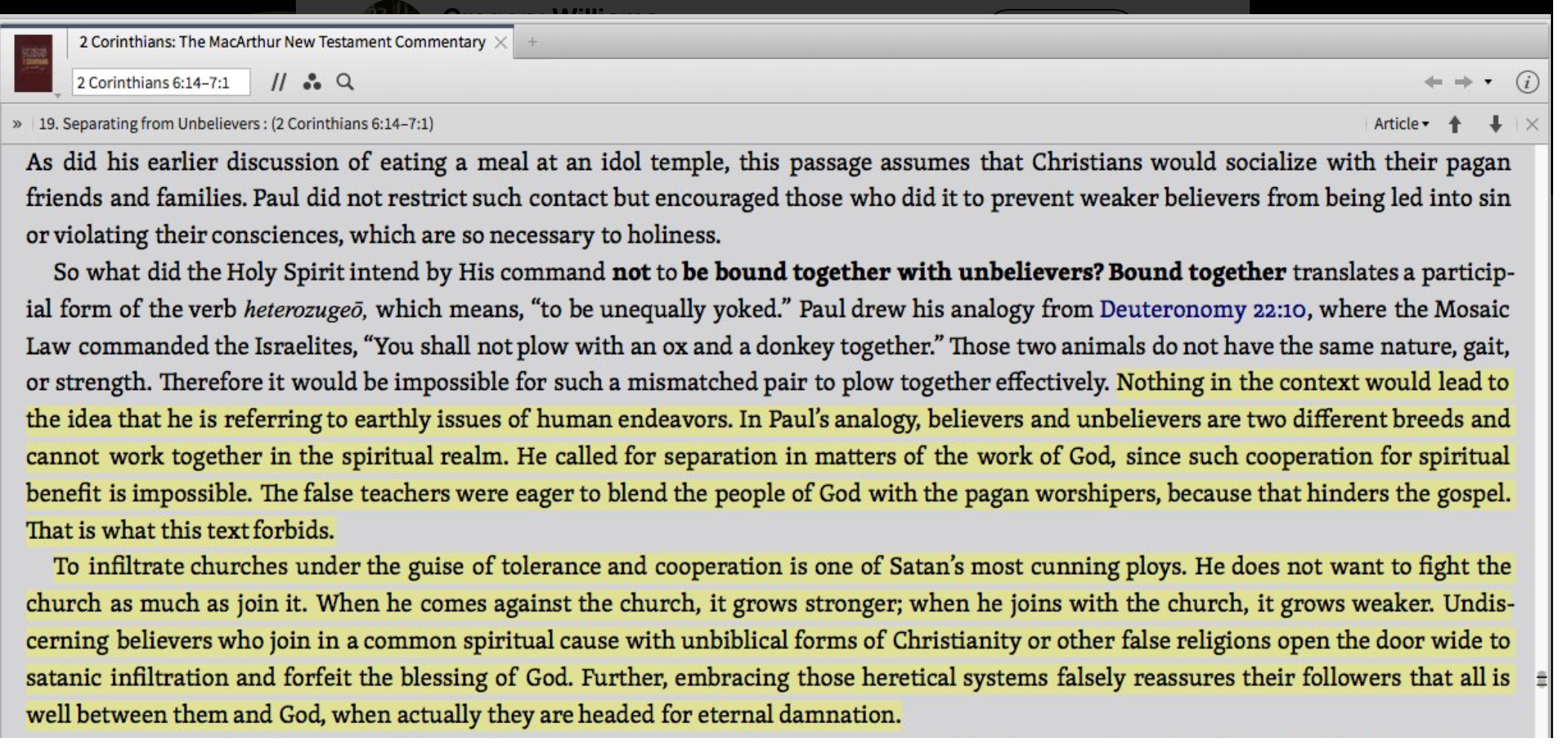Open parallel resources double-slash icon
Image resolution: width=1568 pixels, height=753 pixels.
[x=278, y=82]
